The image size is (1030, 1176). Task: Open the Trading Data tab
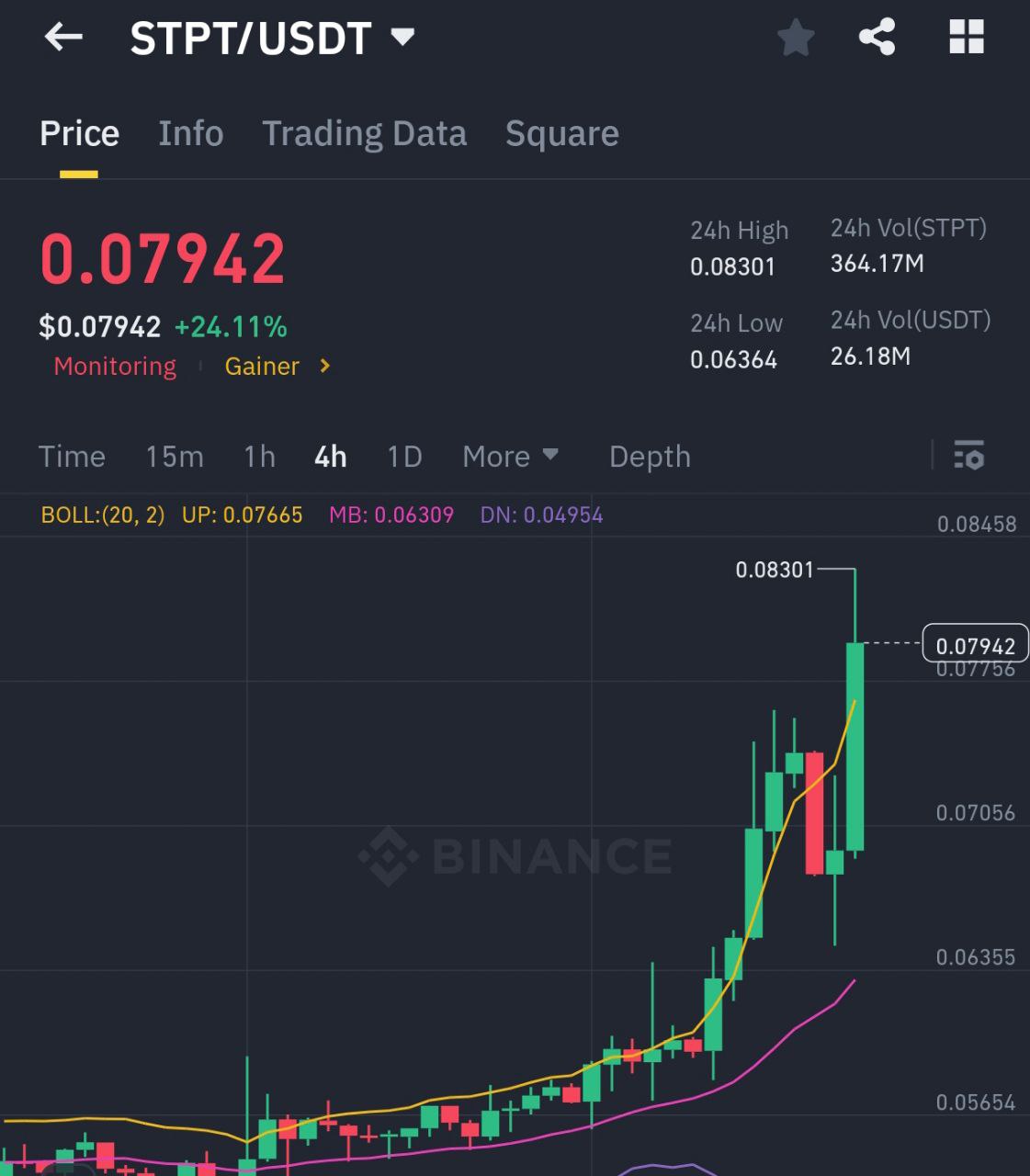[364, 134]
